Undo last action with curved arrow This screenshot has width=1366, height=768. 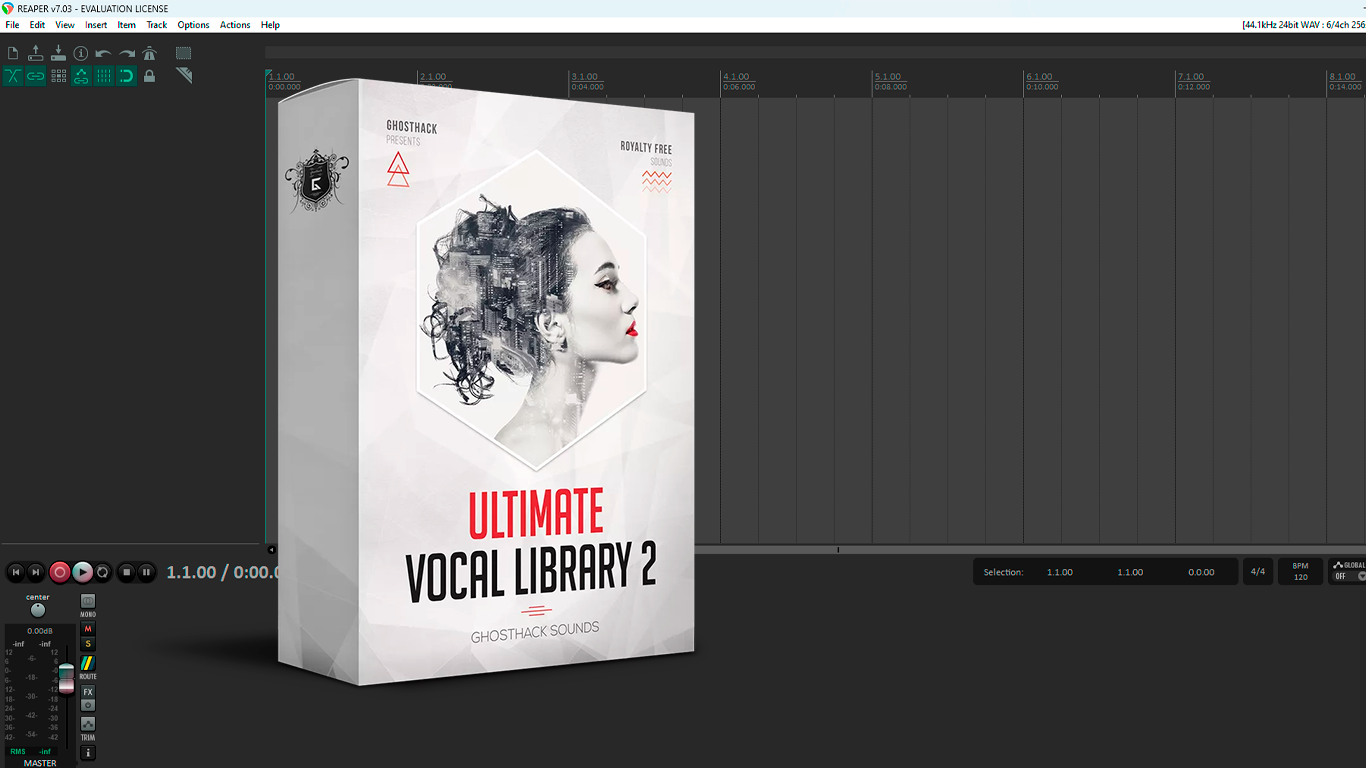(x=104, y=53)
